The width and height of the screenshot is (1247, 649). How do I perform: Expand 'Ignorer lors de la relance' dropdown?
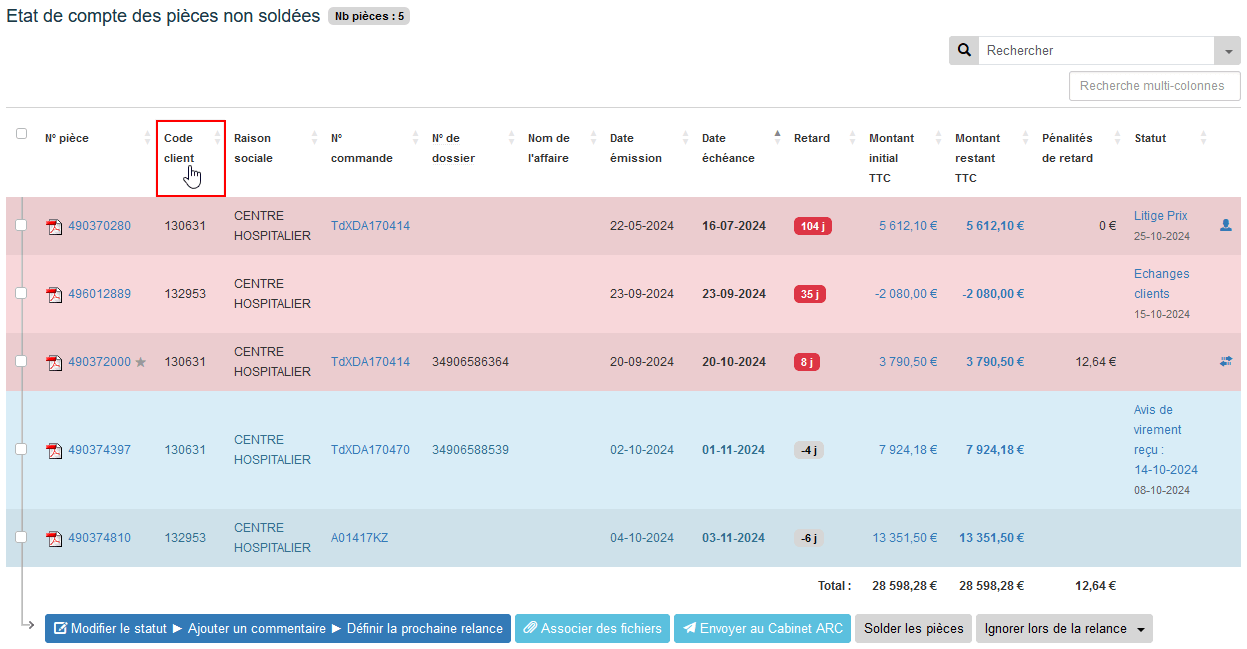click(1063, 629)
